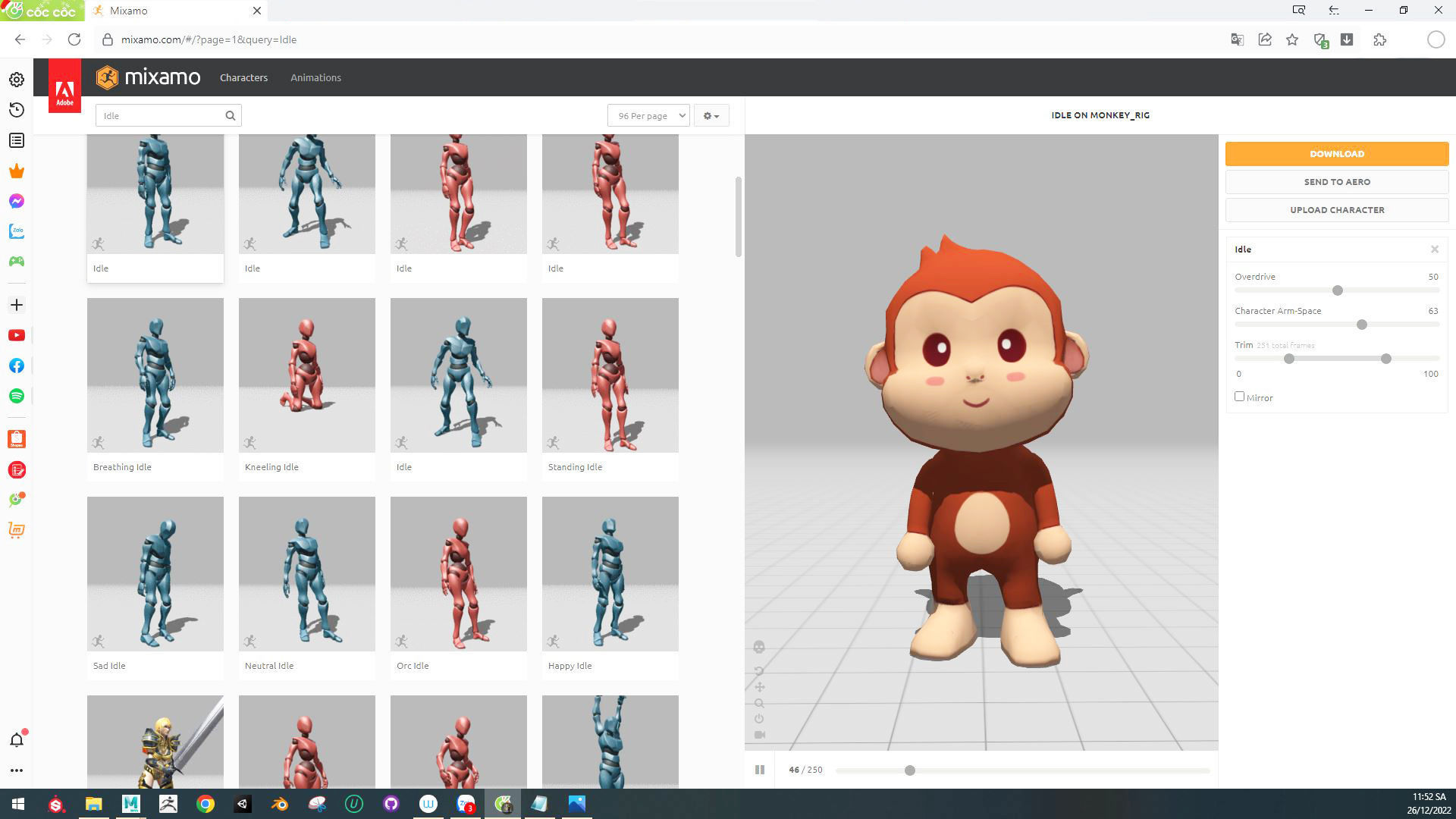Click the rotate view icon in viewer
The height and width of the screenshot is (819, 1456).
click(759, 671)
